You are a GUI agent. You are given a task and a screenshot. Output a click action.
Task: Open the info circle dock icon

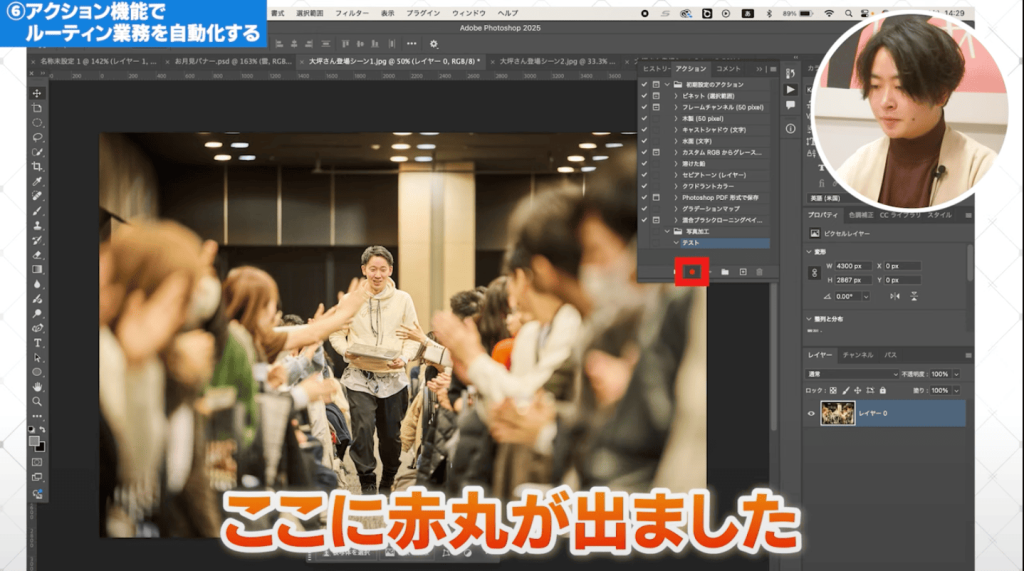pos(790,129)
